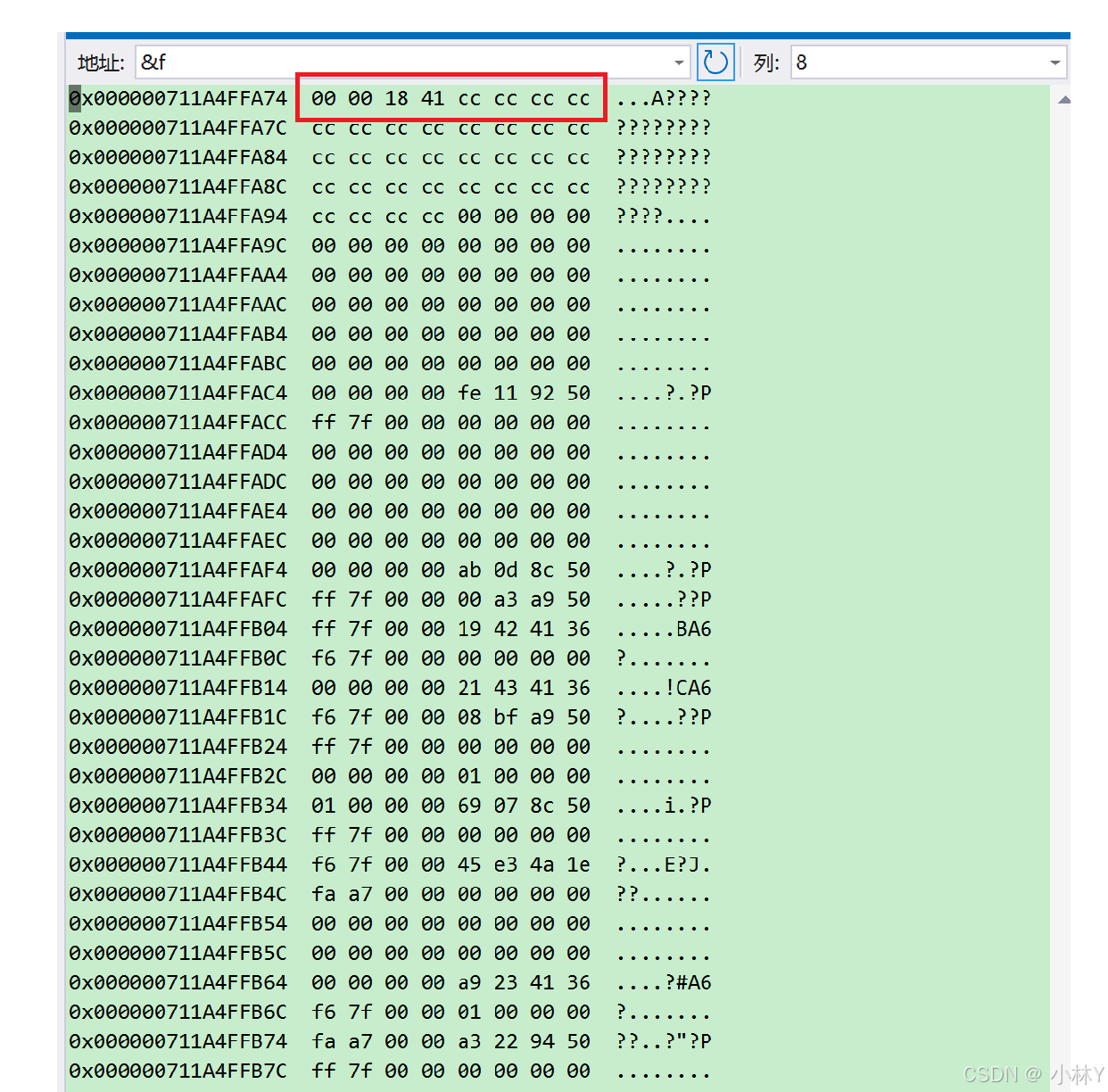Image resolution: width=1108 pixels, height=1092 pixels.
Task: Click the columns field showing 8
Action: (928, 62)
